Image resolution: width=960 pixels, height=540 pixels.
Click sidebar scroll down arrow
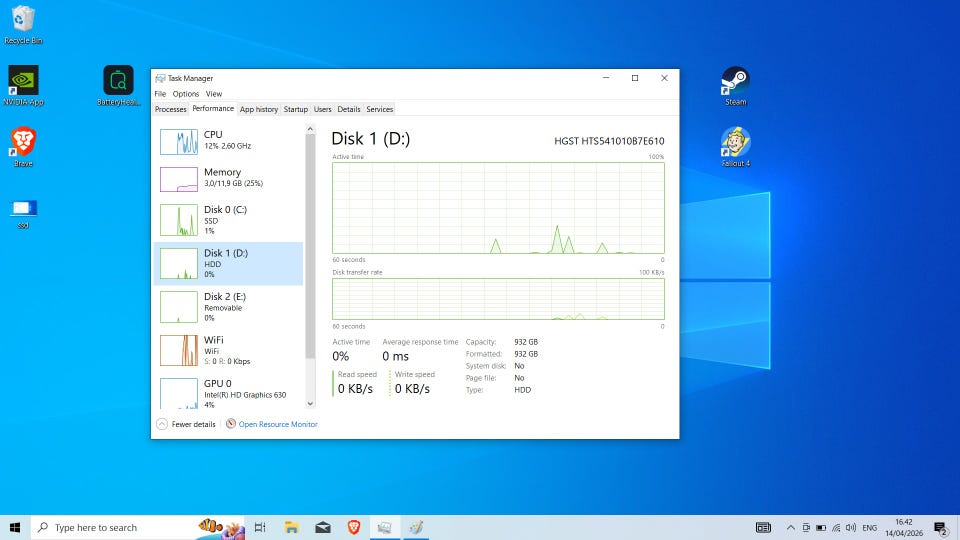[310, 403]
